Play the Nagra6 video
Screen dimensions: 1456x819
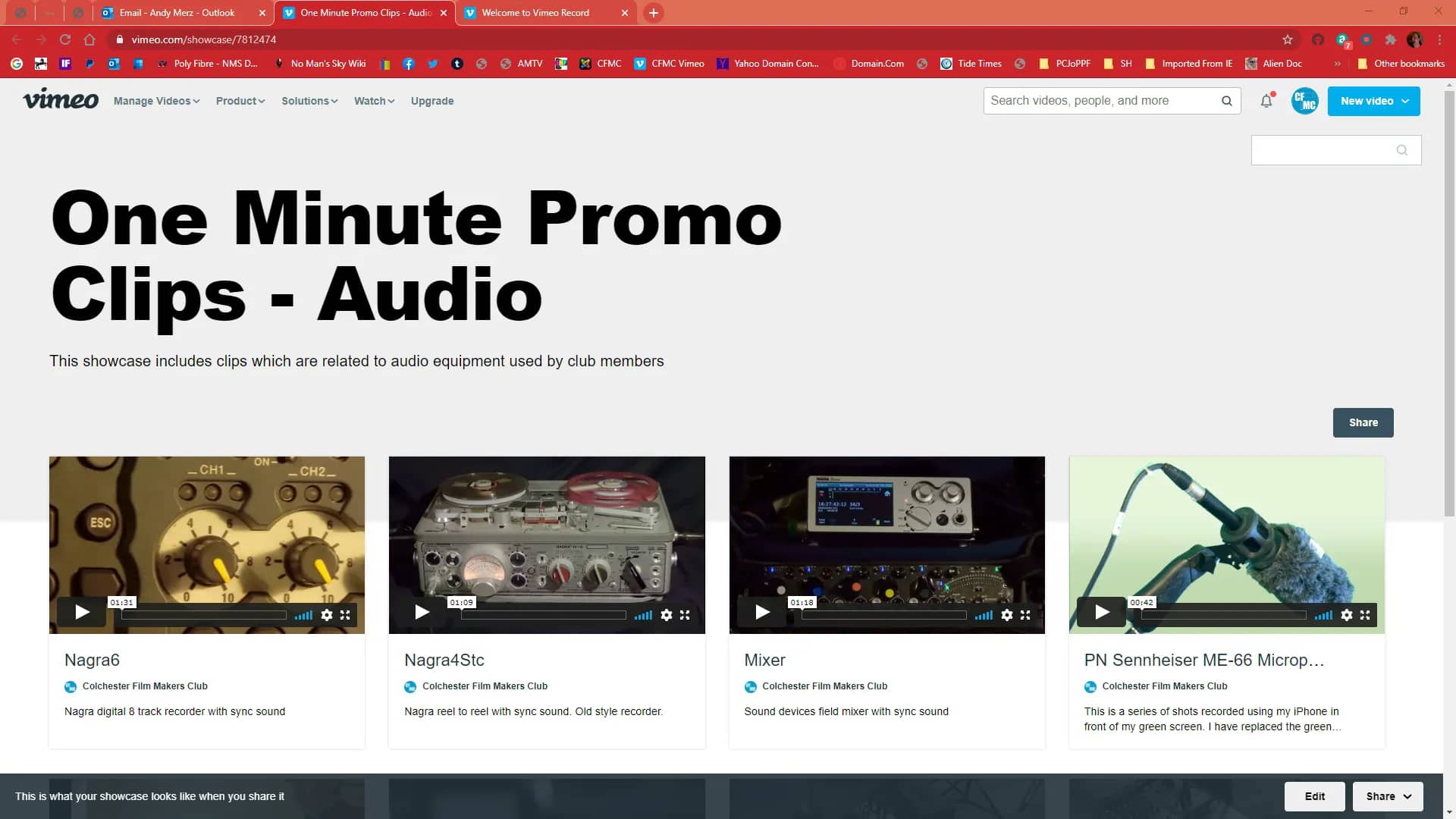(x=82, y=612)
